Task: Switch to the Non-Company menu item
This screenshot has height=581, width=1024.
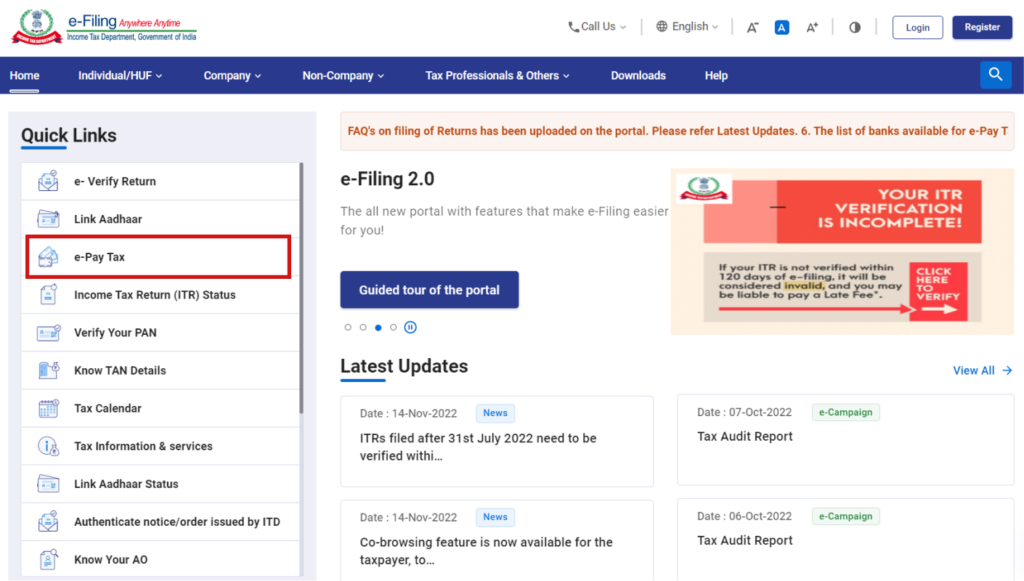Action: pyautogui.click(x=343, y=75)
